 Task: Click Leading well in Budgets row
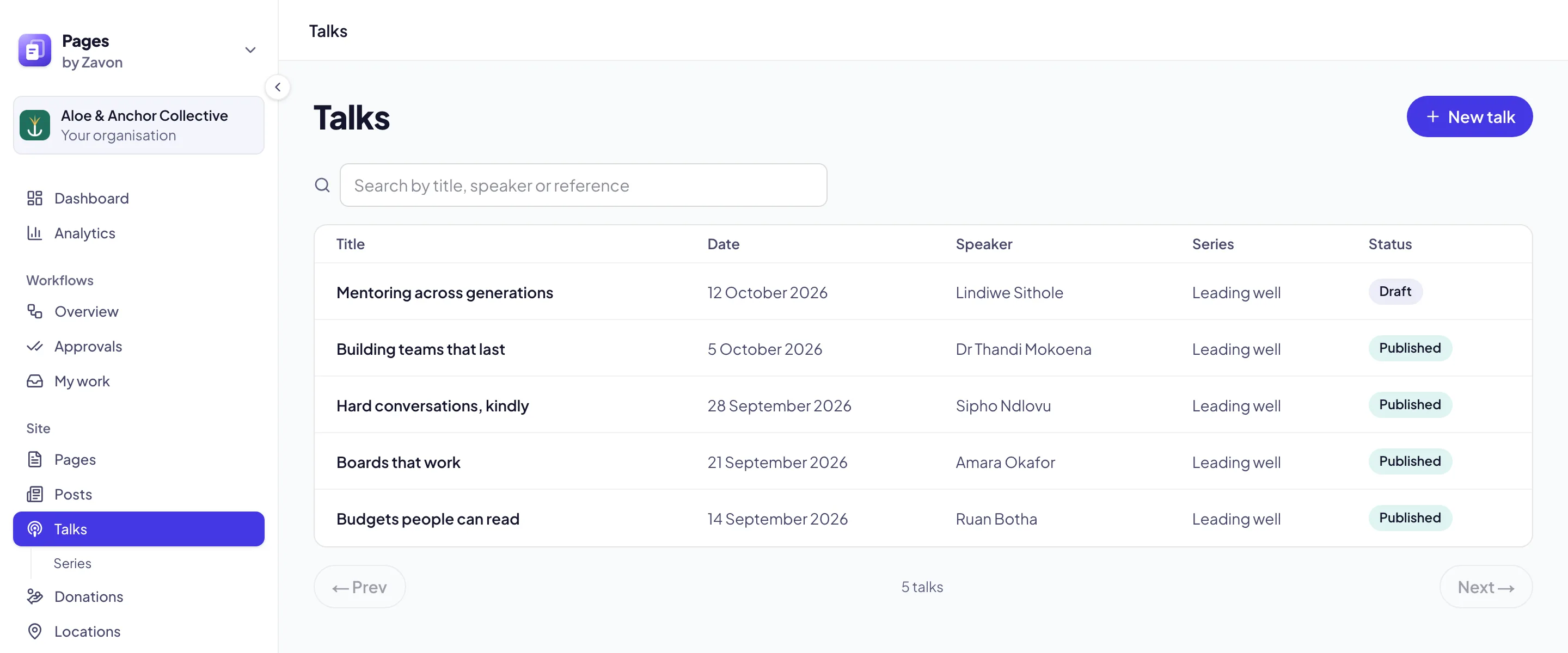click(1236, 519)
